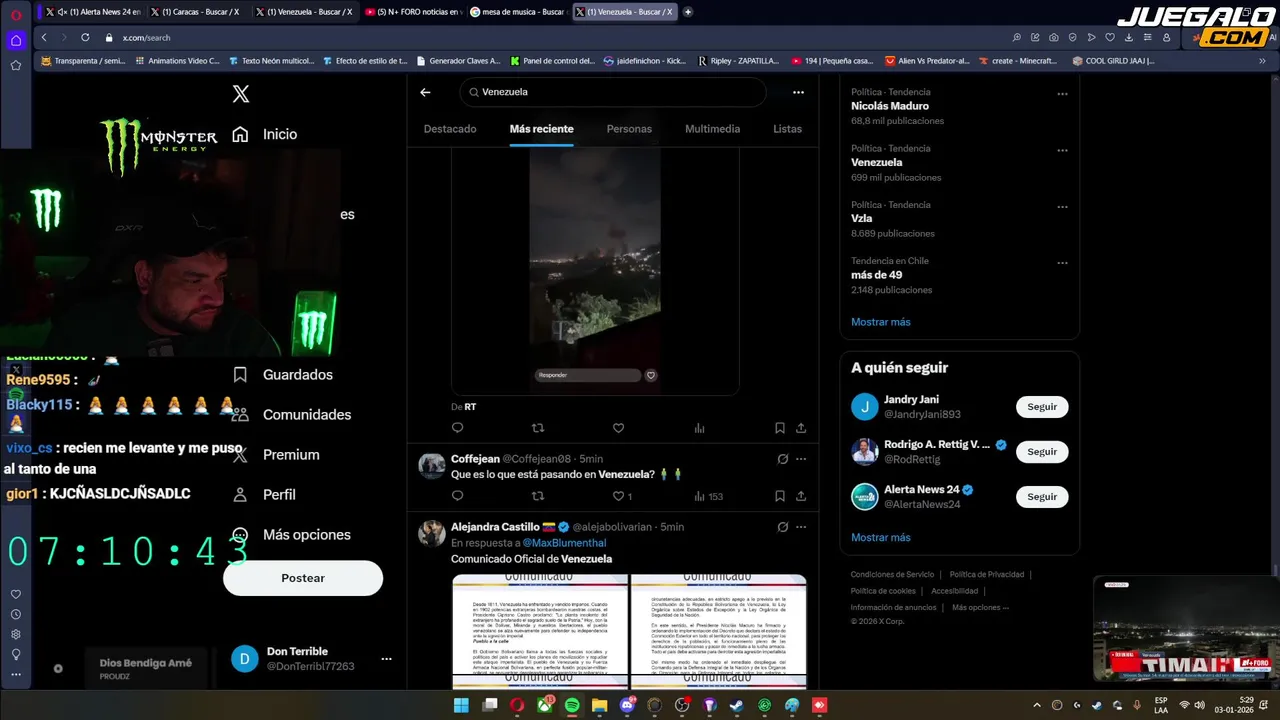Image resolution: width=1280 pixels, height=720 pixels.
Task: Repost Coffejean's post
Action: [538, 496]
